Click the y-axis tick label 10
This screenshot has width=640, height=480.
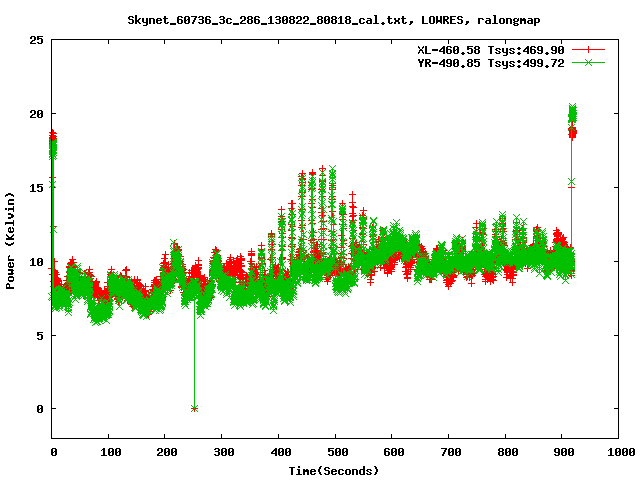36,262
